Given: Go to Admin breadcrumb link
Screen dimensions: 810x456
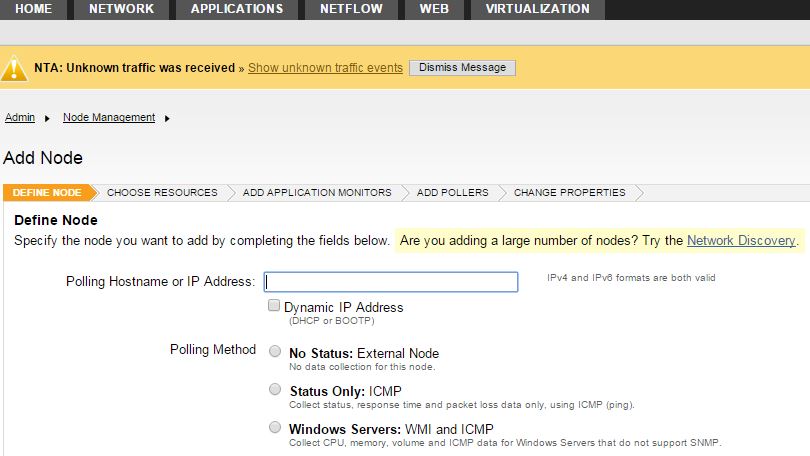Looking at the screenshot, I should 20,117.
